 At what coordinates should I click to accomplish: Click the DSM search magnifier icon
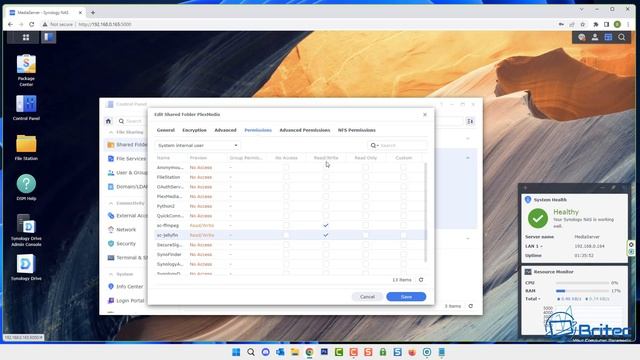(622, 38)
